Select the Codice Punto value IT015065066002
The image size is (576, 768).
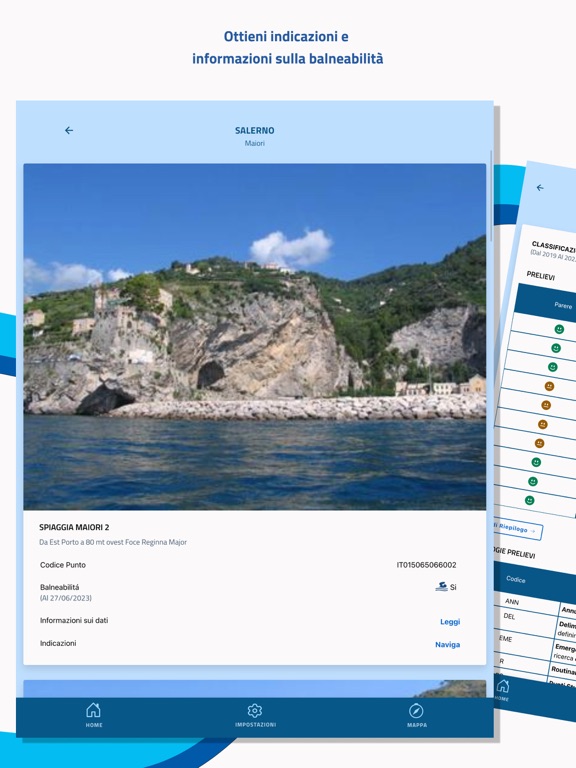click(x=426, y=565)
